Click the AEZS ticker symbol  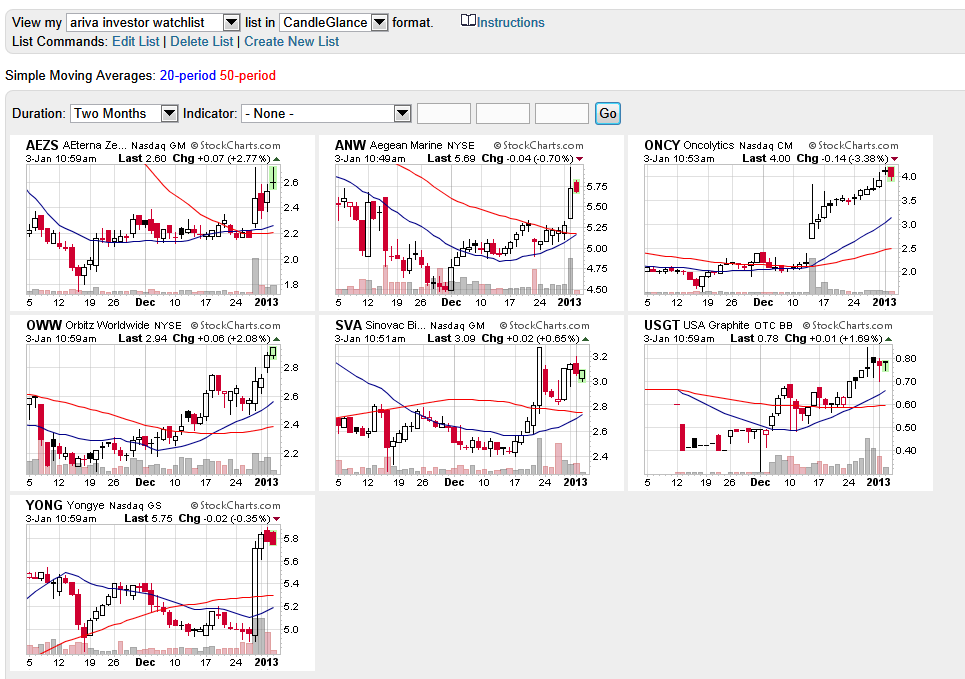click(x=42, y=145)
